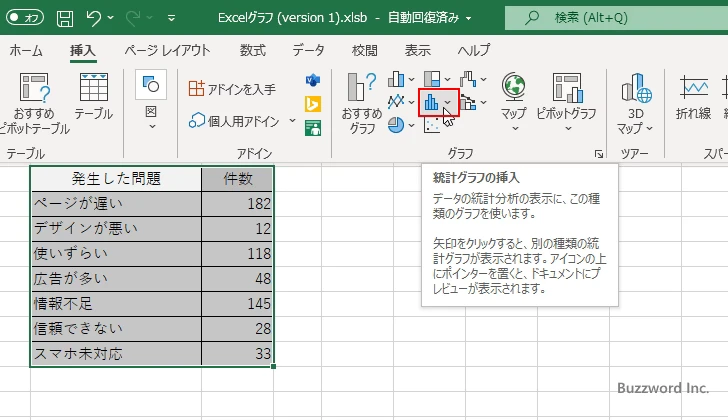Expand the statistic chart dropdown arrow

point(448,102)
